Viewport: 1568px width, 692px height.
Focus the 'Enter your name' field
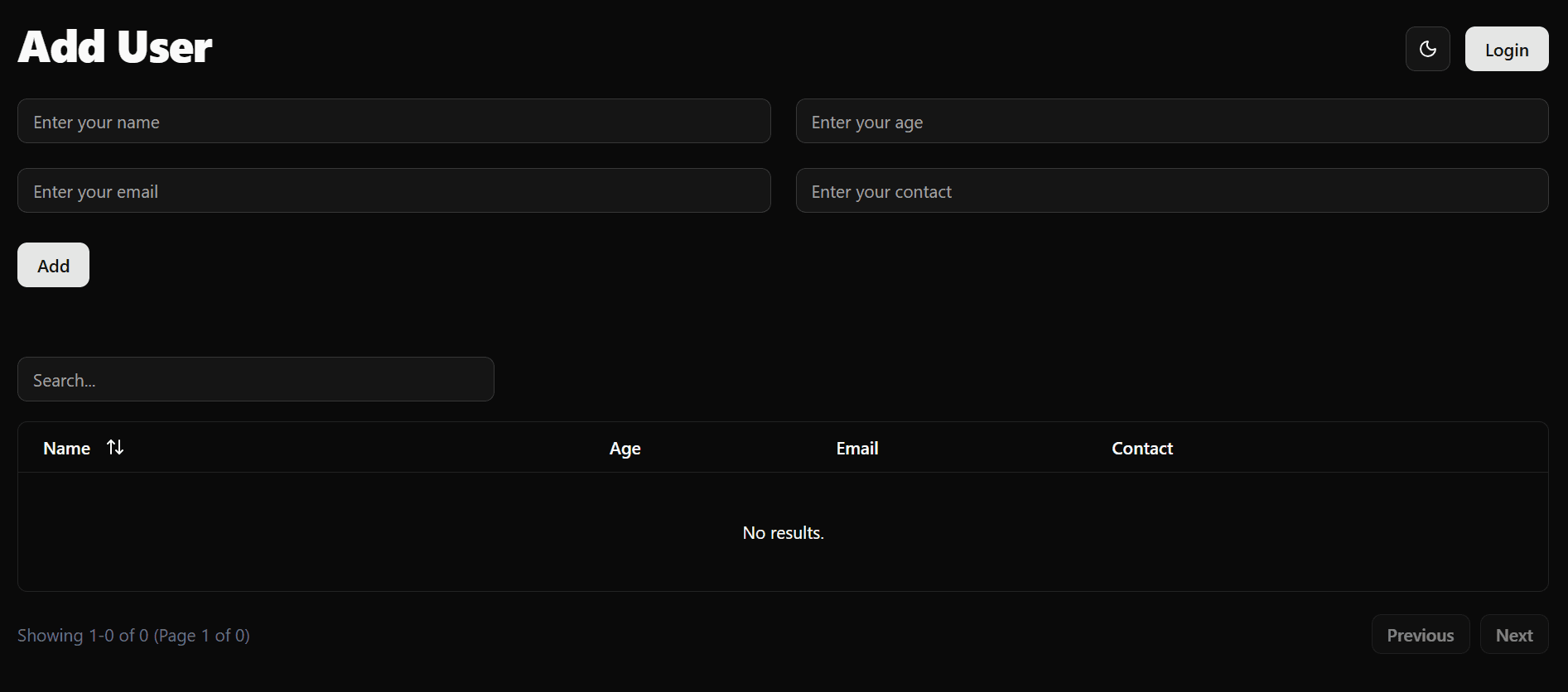tap(393, 122)
